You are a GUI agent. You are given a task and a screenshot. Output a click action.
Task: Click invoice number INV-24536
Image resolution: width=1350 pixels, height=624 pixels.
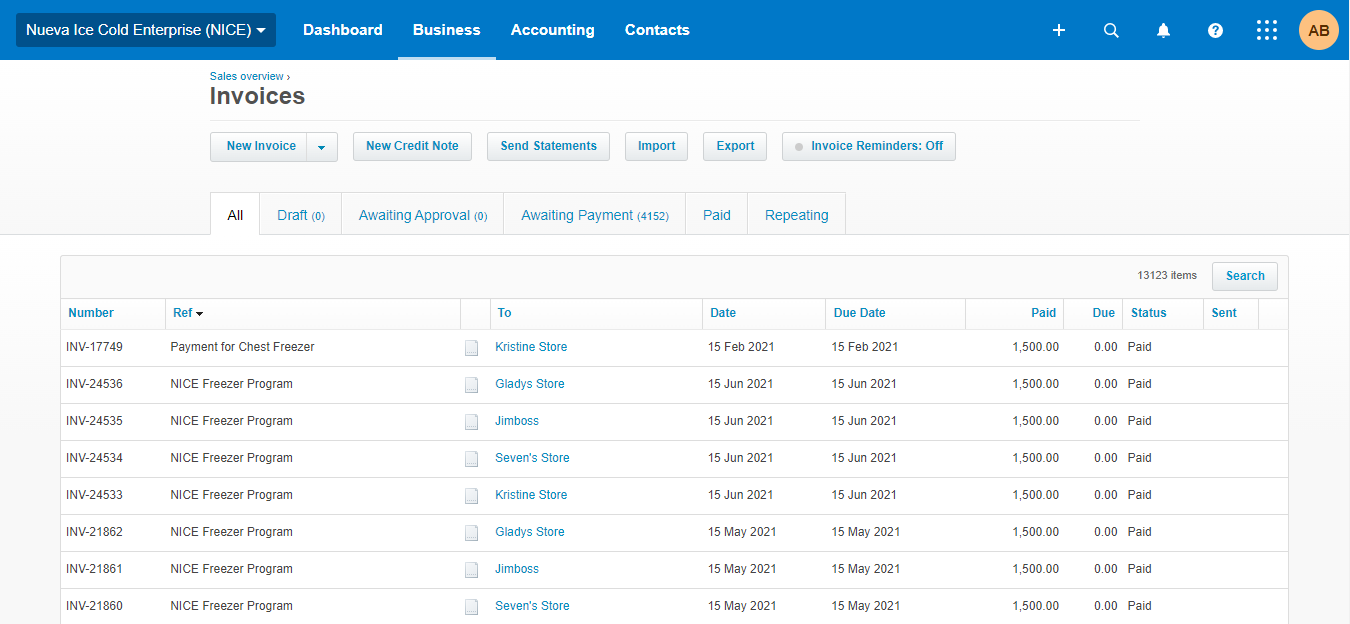click(x=94, y=384)
